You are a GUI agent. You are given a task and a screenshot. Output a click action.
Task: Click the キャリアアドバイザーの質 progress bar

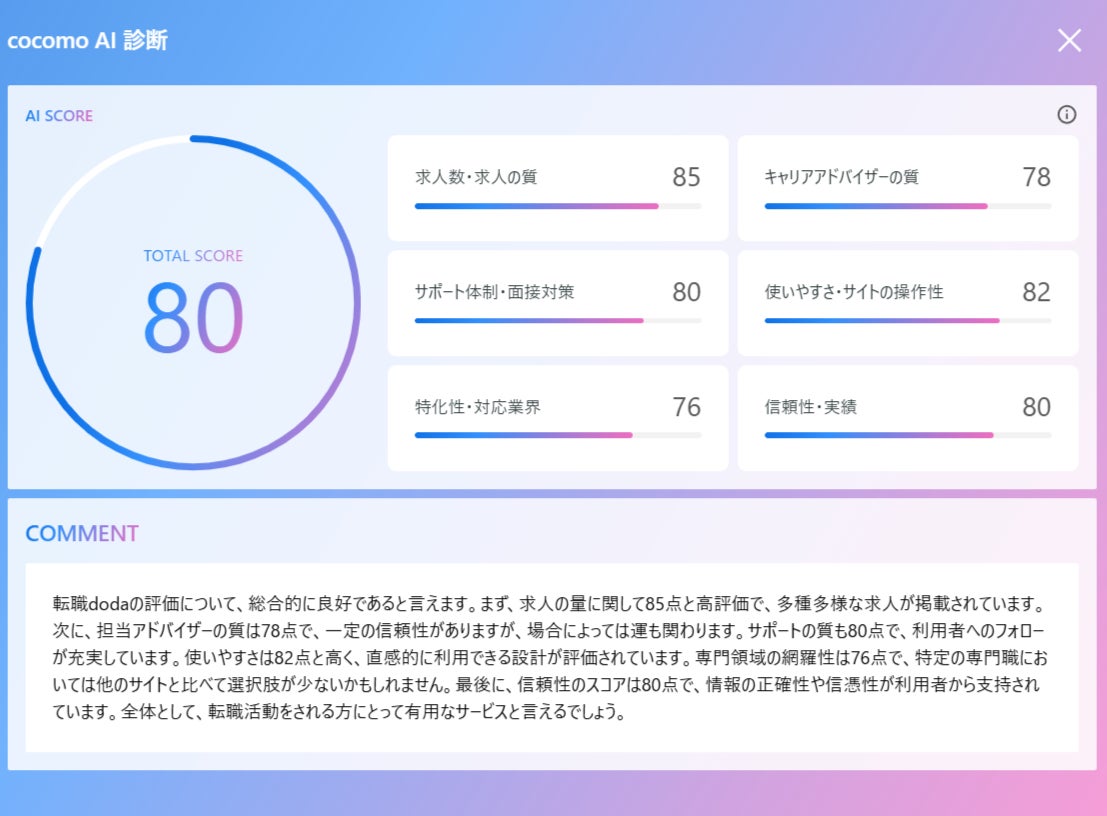pos(907,206)
